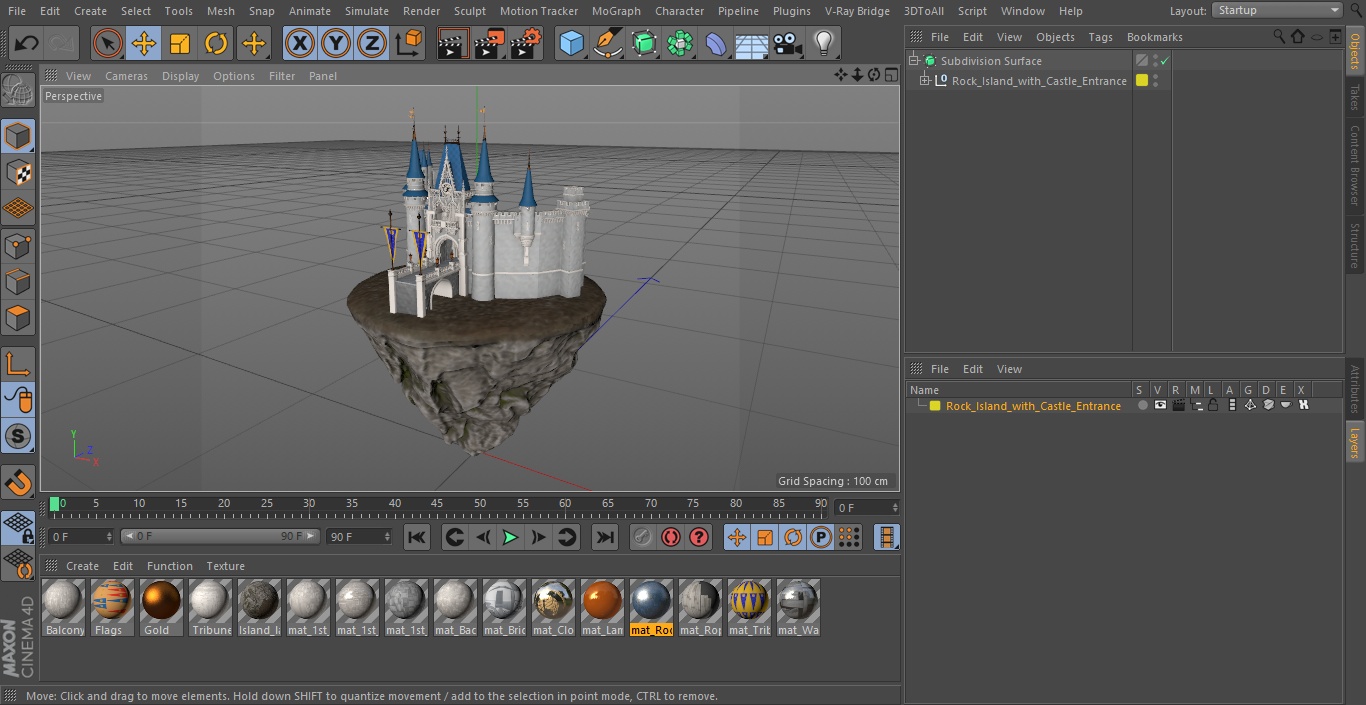Expand Rock_Island_with_Castle_Entrance object node
Screen dimensions: 1366x705
click(x=925, y=81)
